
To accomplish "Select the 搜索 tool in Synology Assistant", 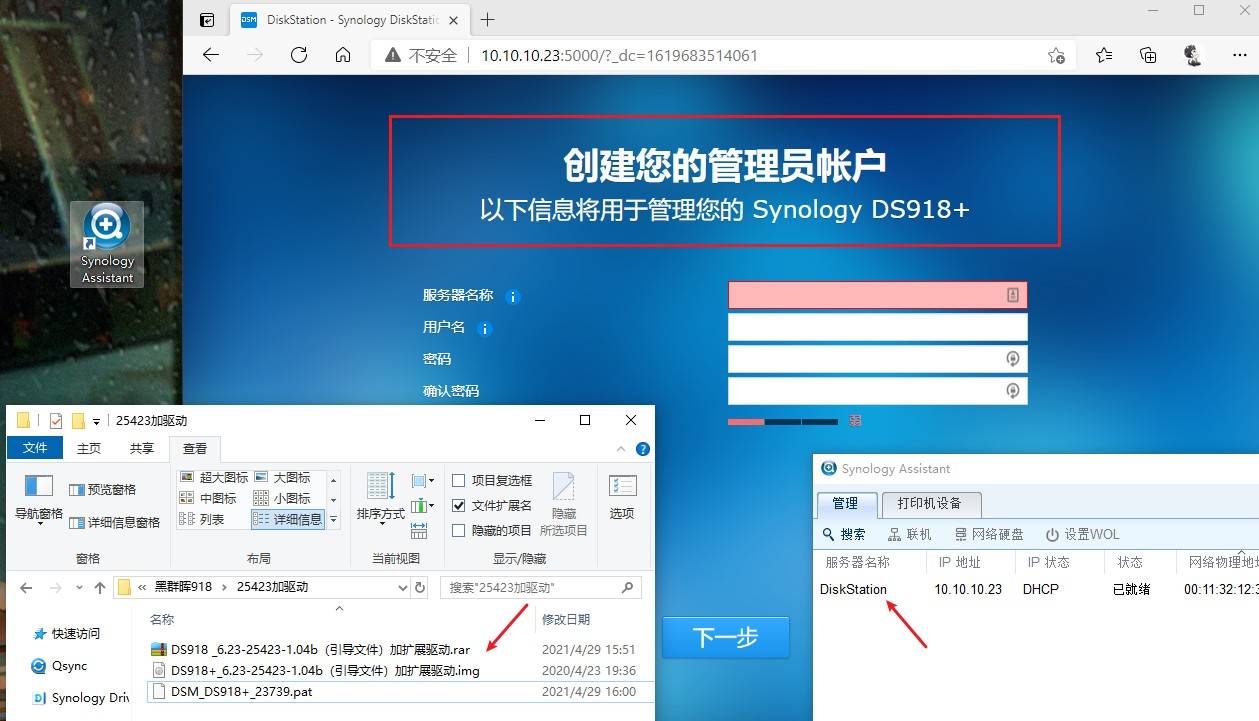I will point(848,533).
